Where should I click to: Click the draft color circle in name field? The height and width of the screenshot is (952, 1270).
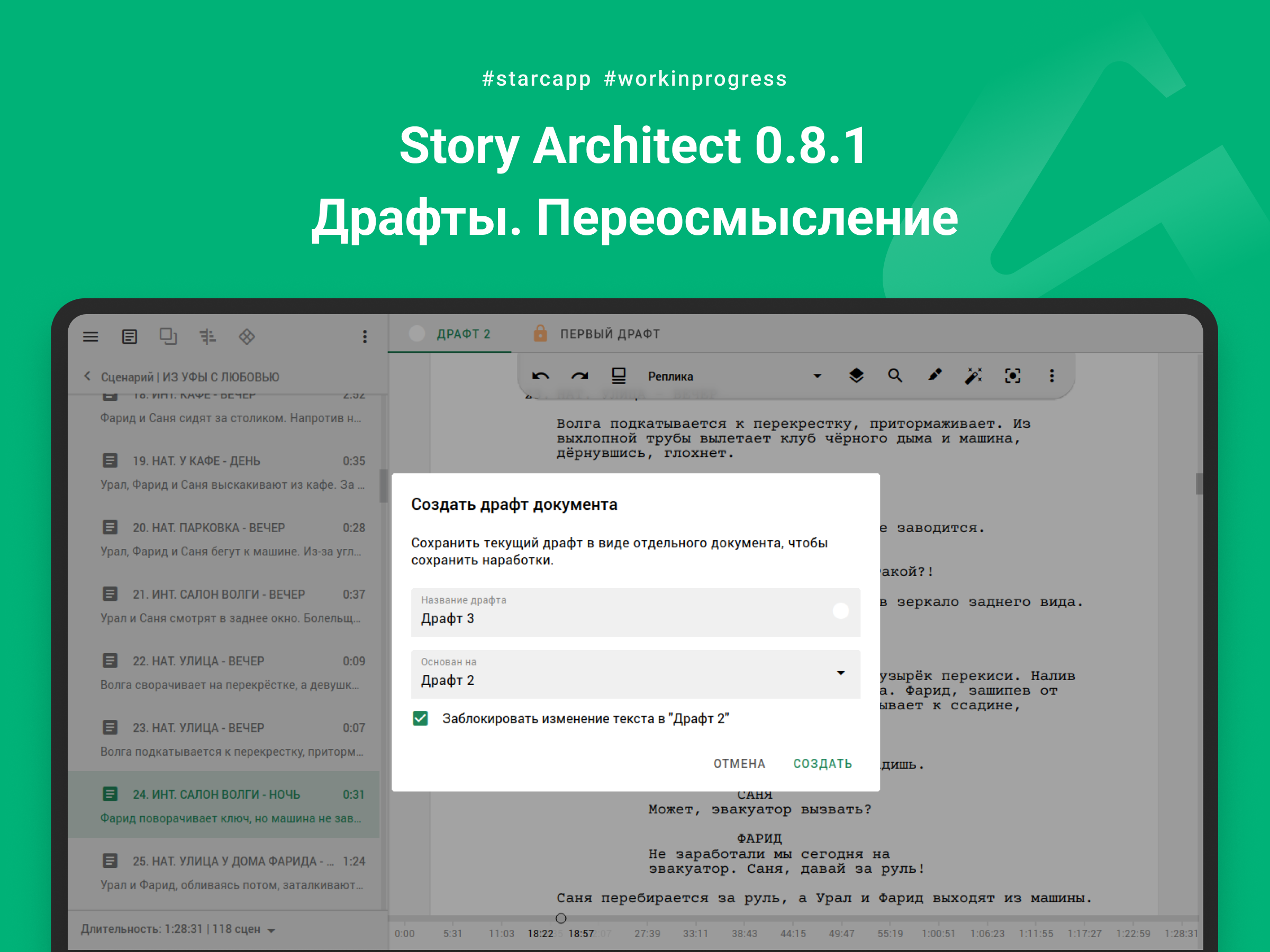coord(840,611)
